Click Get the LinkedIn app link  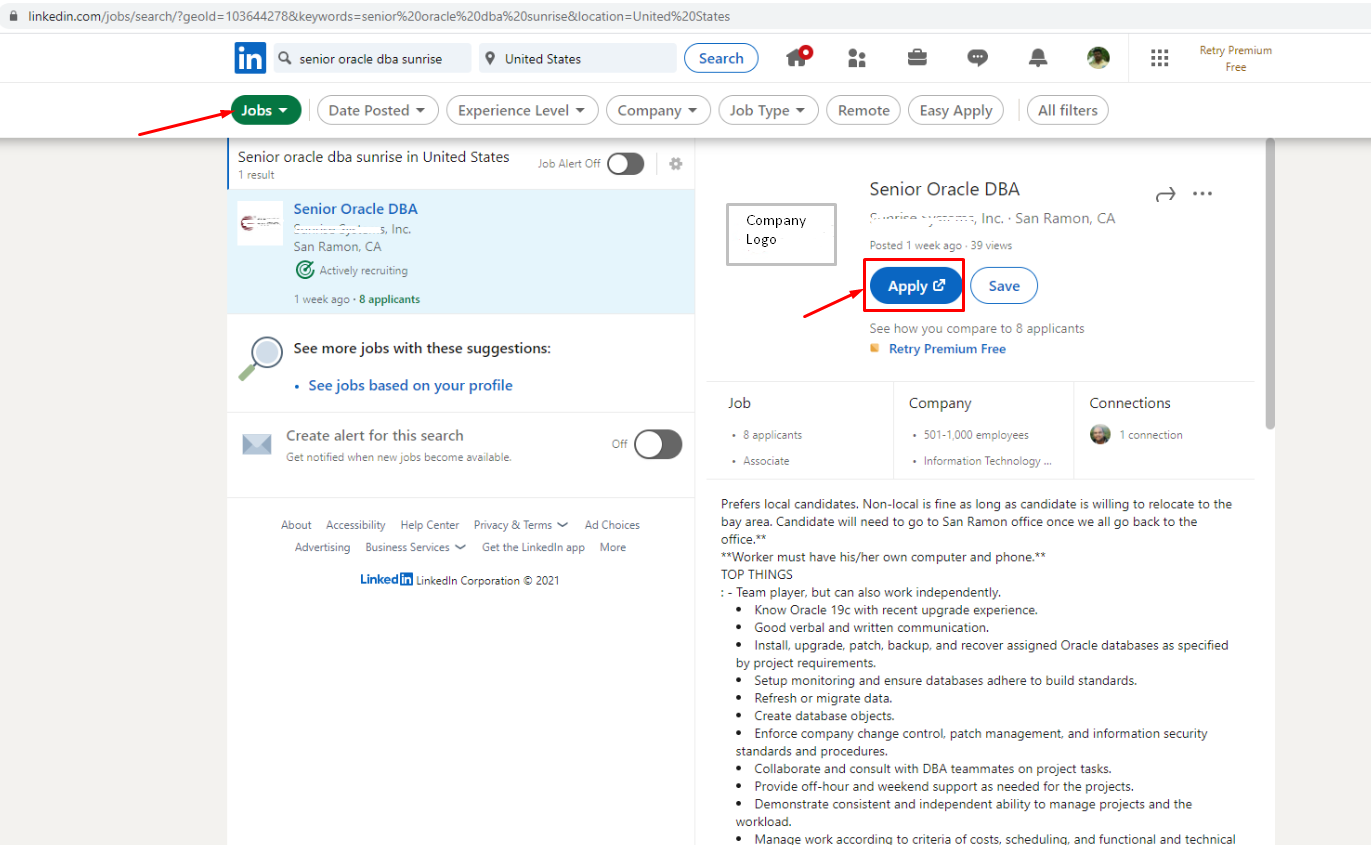point(533,547)
